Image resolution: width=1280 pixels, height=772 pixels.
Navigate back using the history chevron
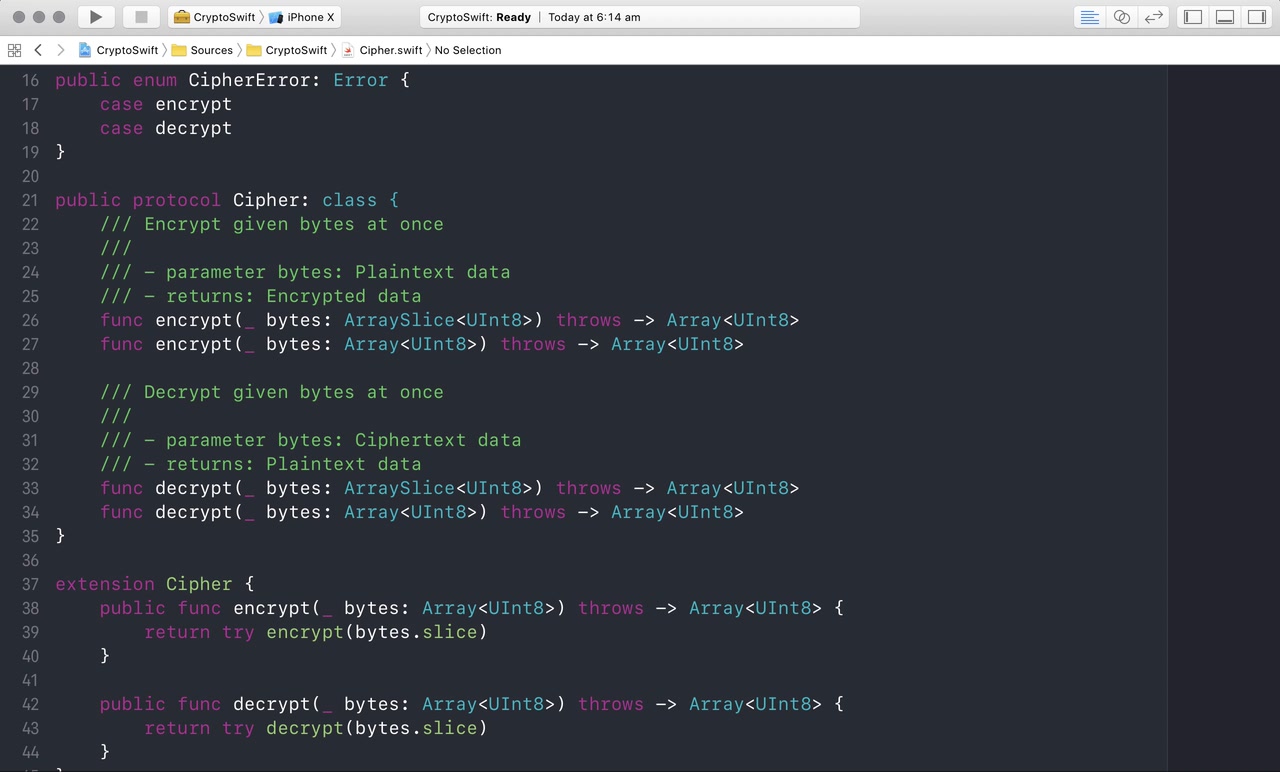tap(38, 50)
